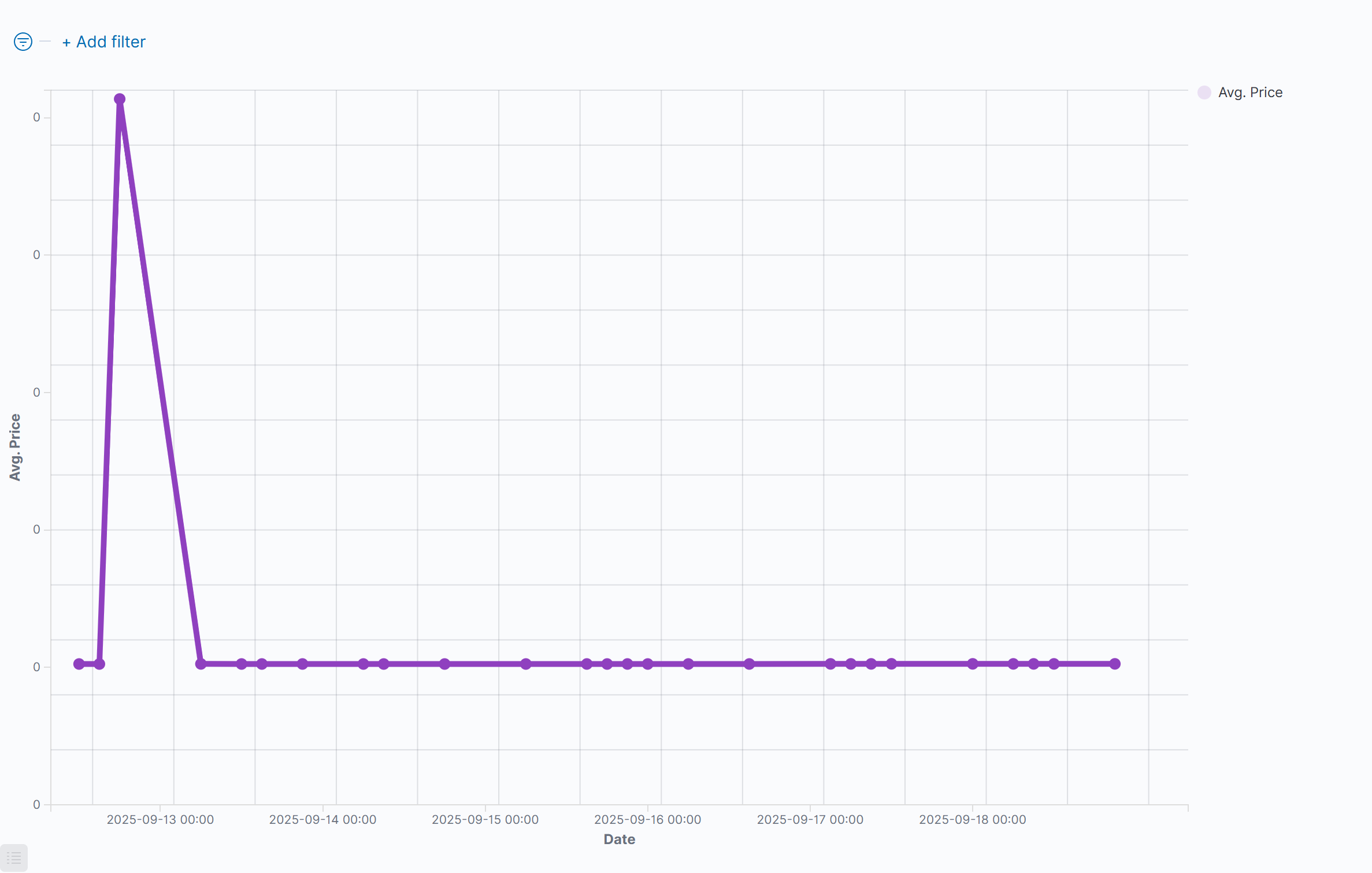Click data point above 2025-09-18 00:00 tick
Viewport: 1372px width, 873px height.
click(x=973, y=664)
